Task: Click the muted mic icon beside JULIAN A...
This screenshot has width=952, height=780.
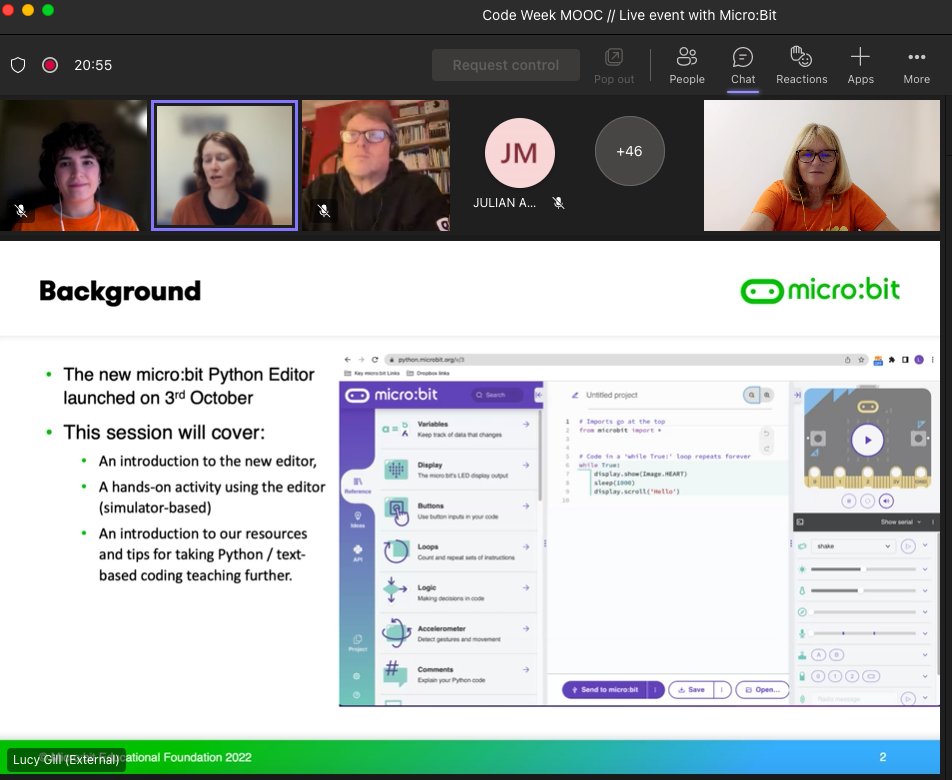Action: point(559,203)
